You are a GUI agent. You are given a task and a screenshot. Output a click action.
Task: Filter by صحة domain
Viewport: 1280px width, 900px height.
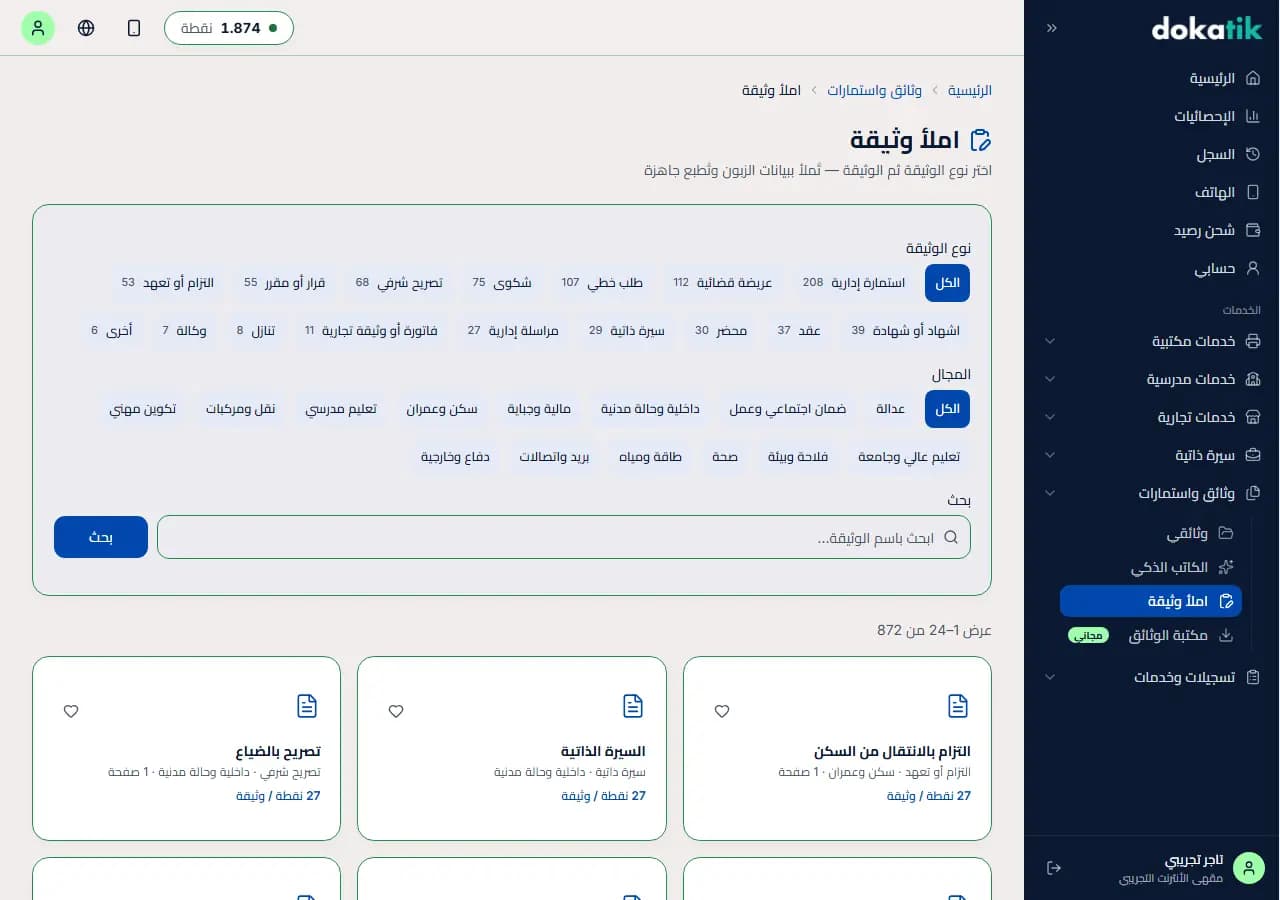(725, 457)
